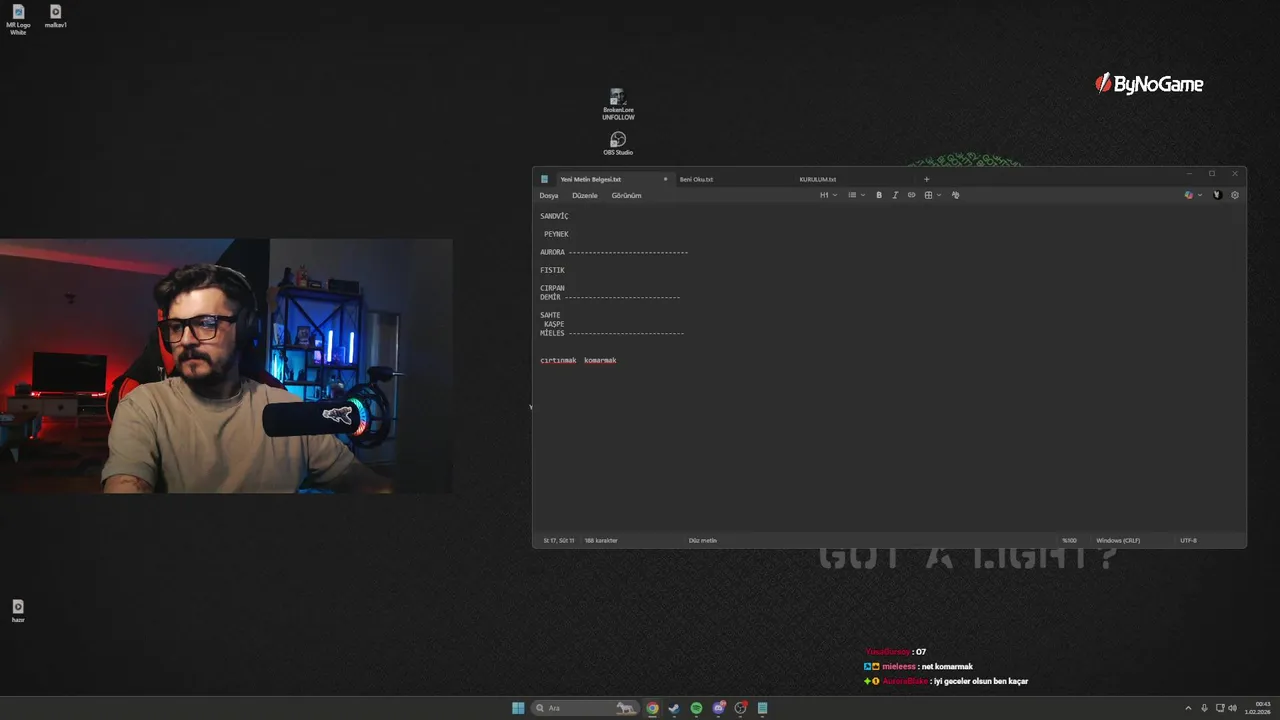Switch to the Beni Oku.txt tab
1280x720 pixels.
pyautogui.click(x=696, y=179)
